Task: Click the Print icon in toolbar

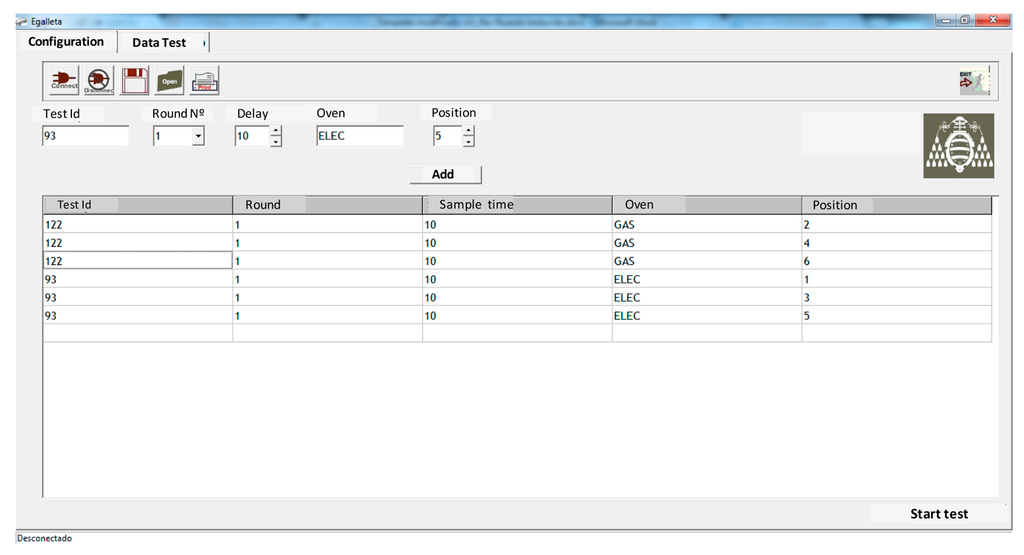Action: point(205,81)
